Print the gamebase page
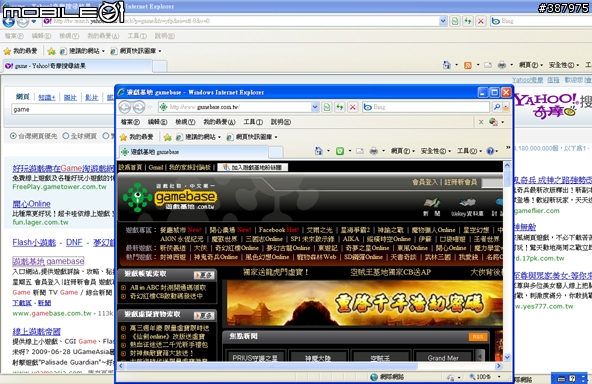 (374, 151)
